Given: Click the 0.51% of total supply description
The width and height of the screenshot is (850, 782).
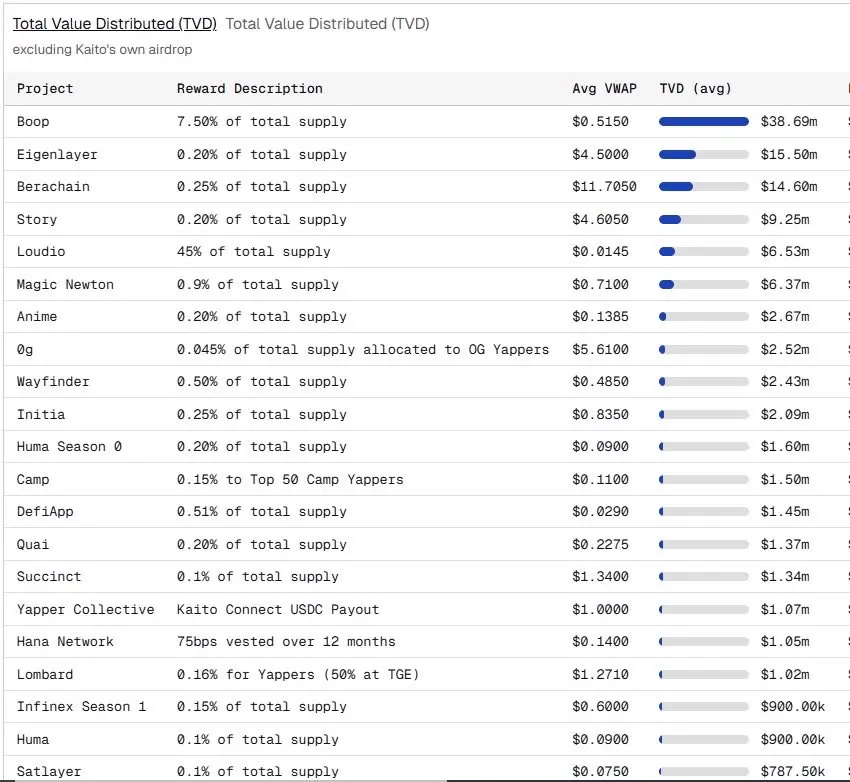Looking at the screenshot, I should (262, 512).
